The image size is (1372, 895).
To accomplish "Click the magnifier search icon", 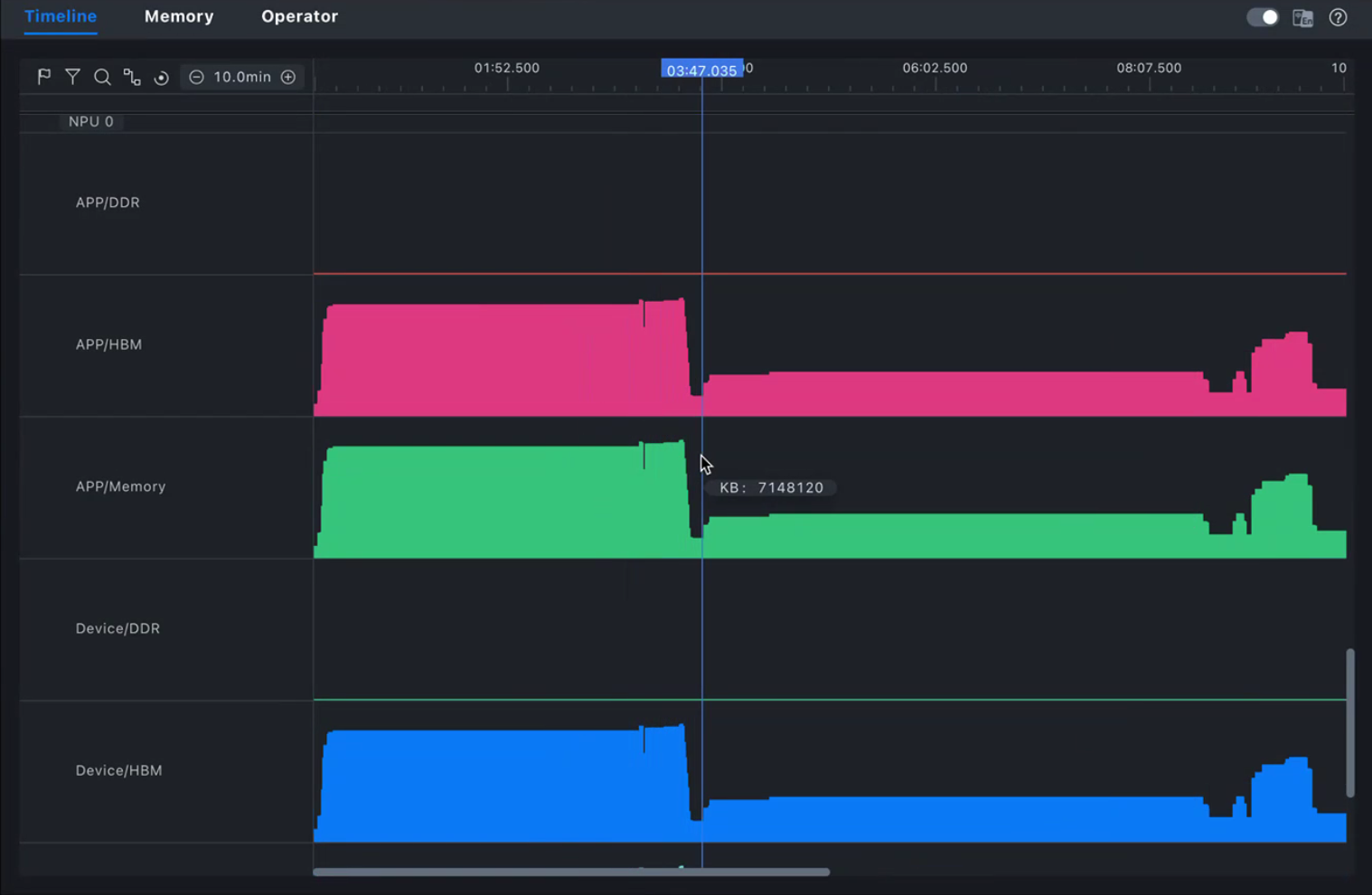I will coord(102,77).
